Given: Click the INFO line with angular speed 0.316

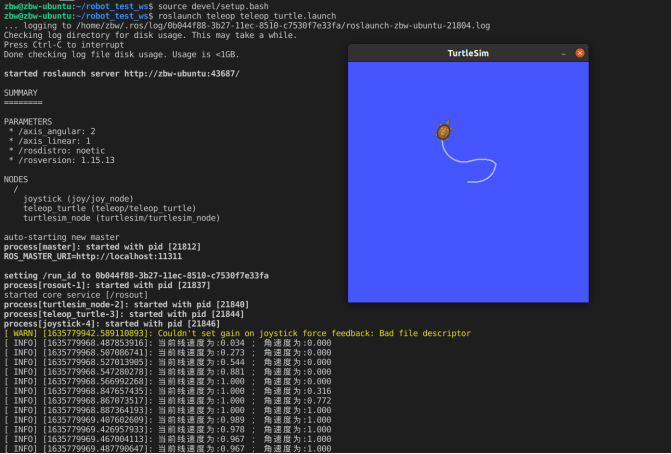Looking at the screenshot, I should pos(167,391).
